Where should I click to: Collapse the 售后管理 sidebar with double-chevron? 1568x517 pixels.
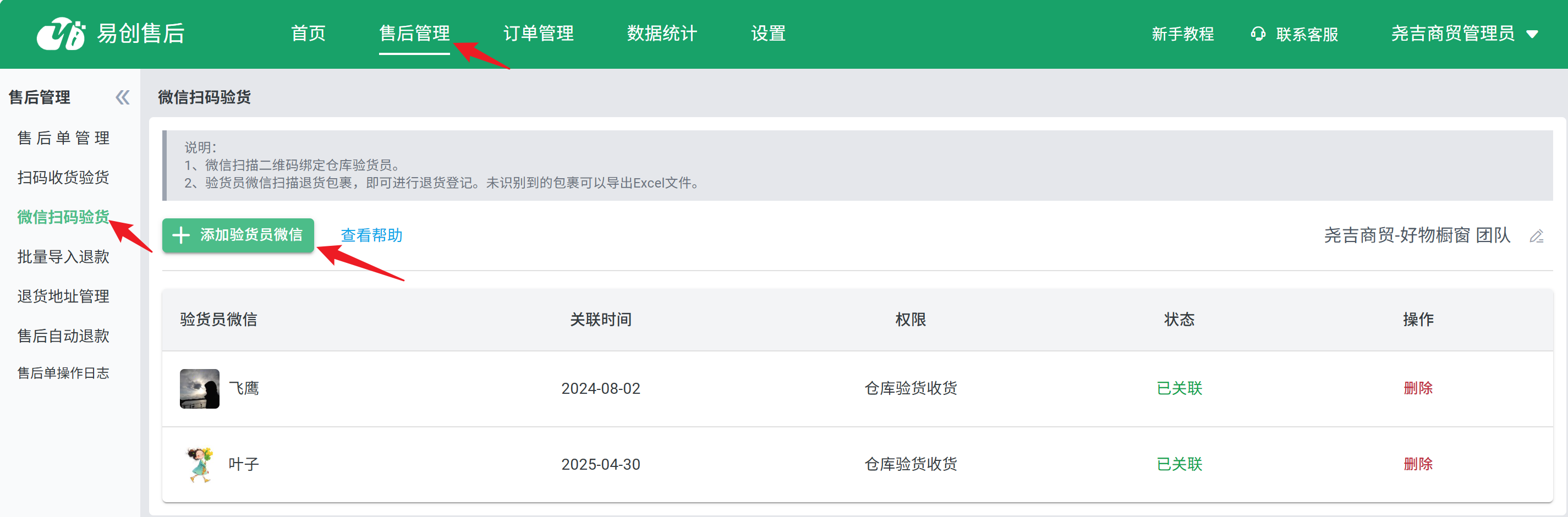(x=122, y=97)
